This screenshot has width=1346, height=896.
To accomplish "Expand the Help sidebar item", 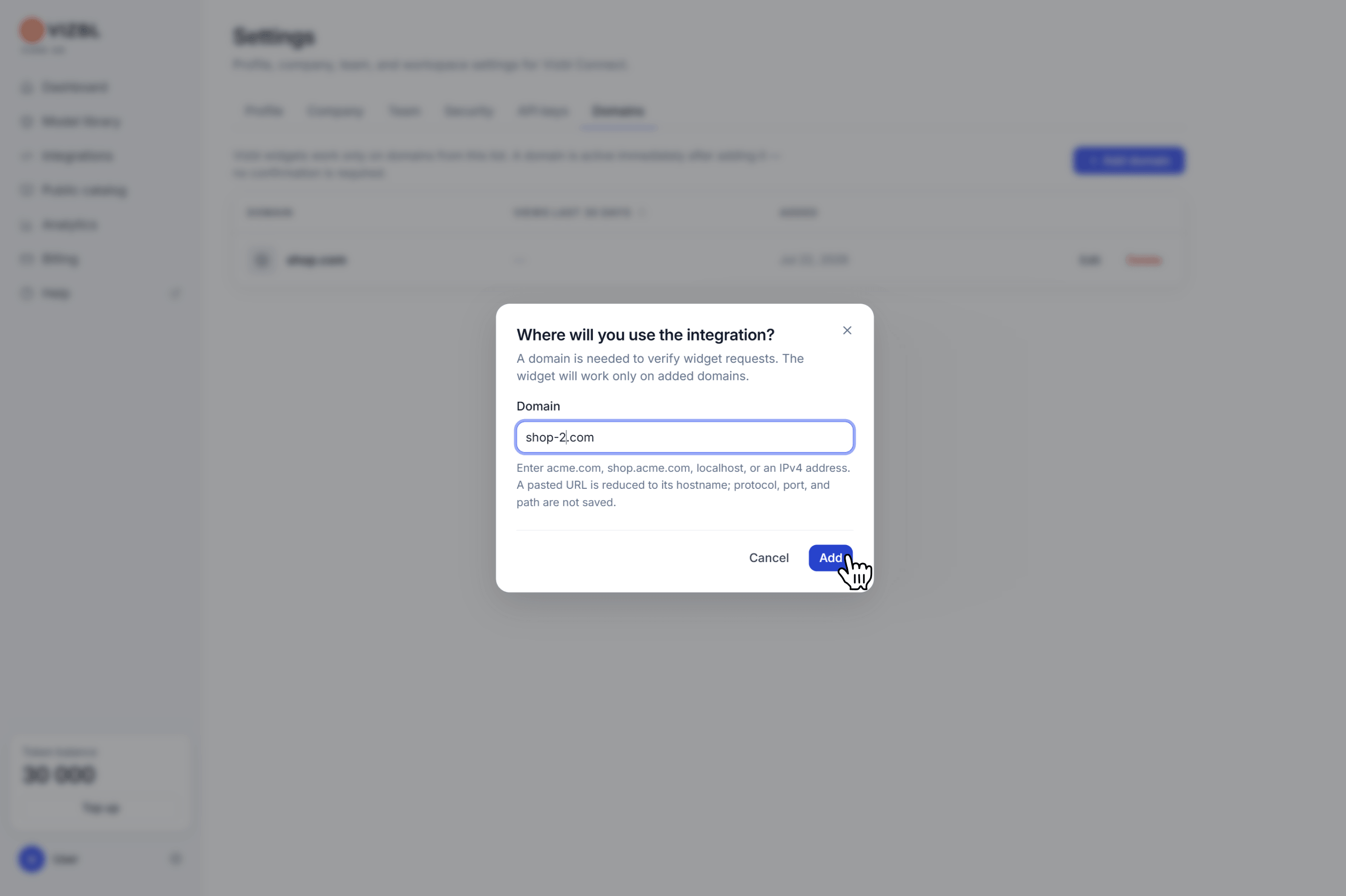I will click(x=100, y=293).
